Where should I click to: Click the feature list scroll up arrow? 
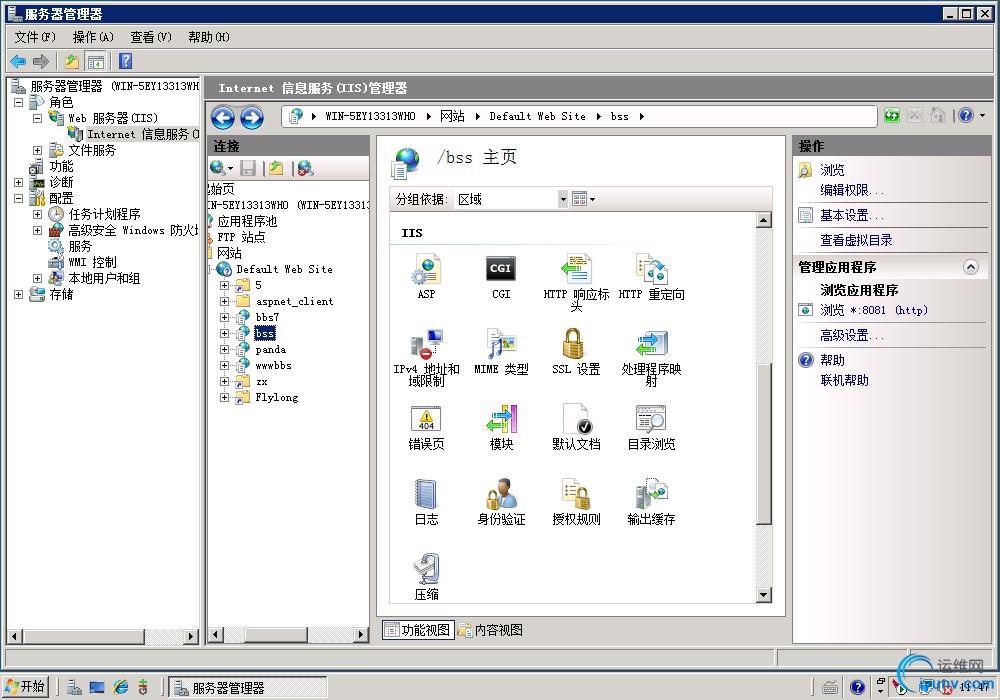point(763,220)
